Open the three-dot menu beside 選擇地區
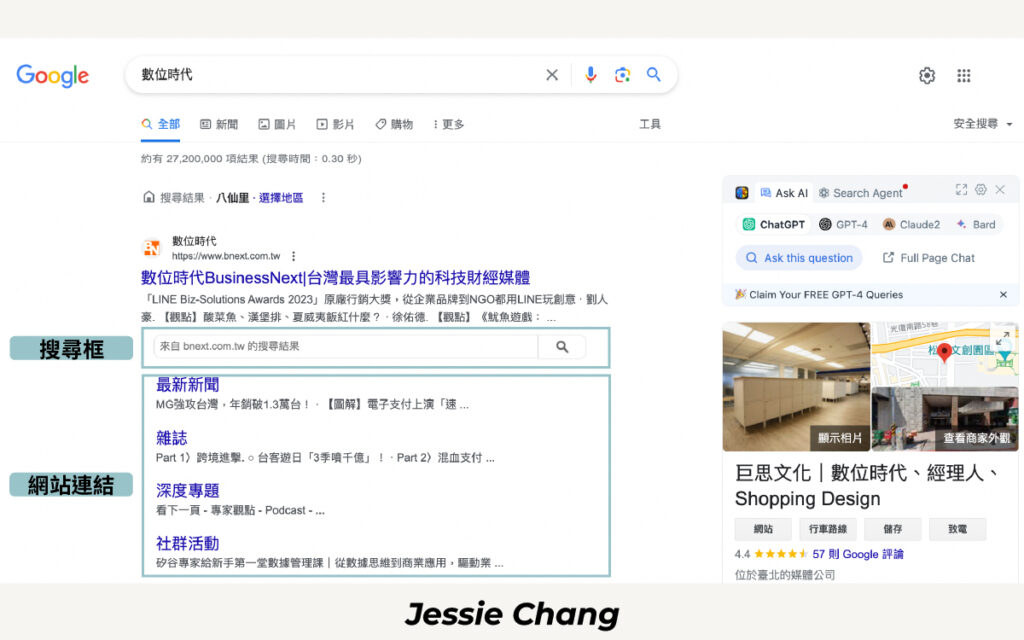The width and height of the screenshot is (1024, 640). (x=323, y=197)
